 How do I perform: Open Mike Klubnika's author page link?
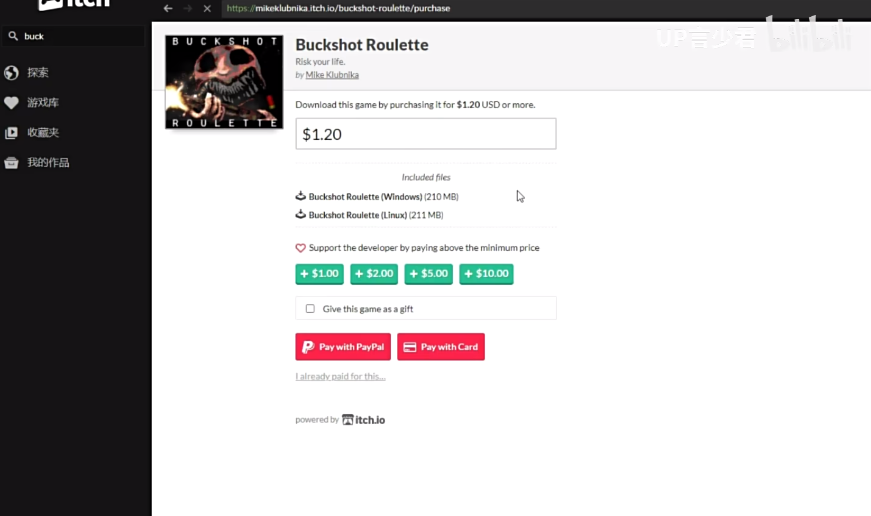pos(332,75)
